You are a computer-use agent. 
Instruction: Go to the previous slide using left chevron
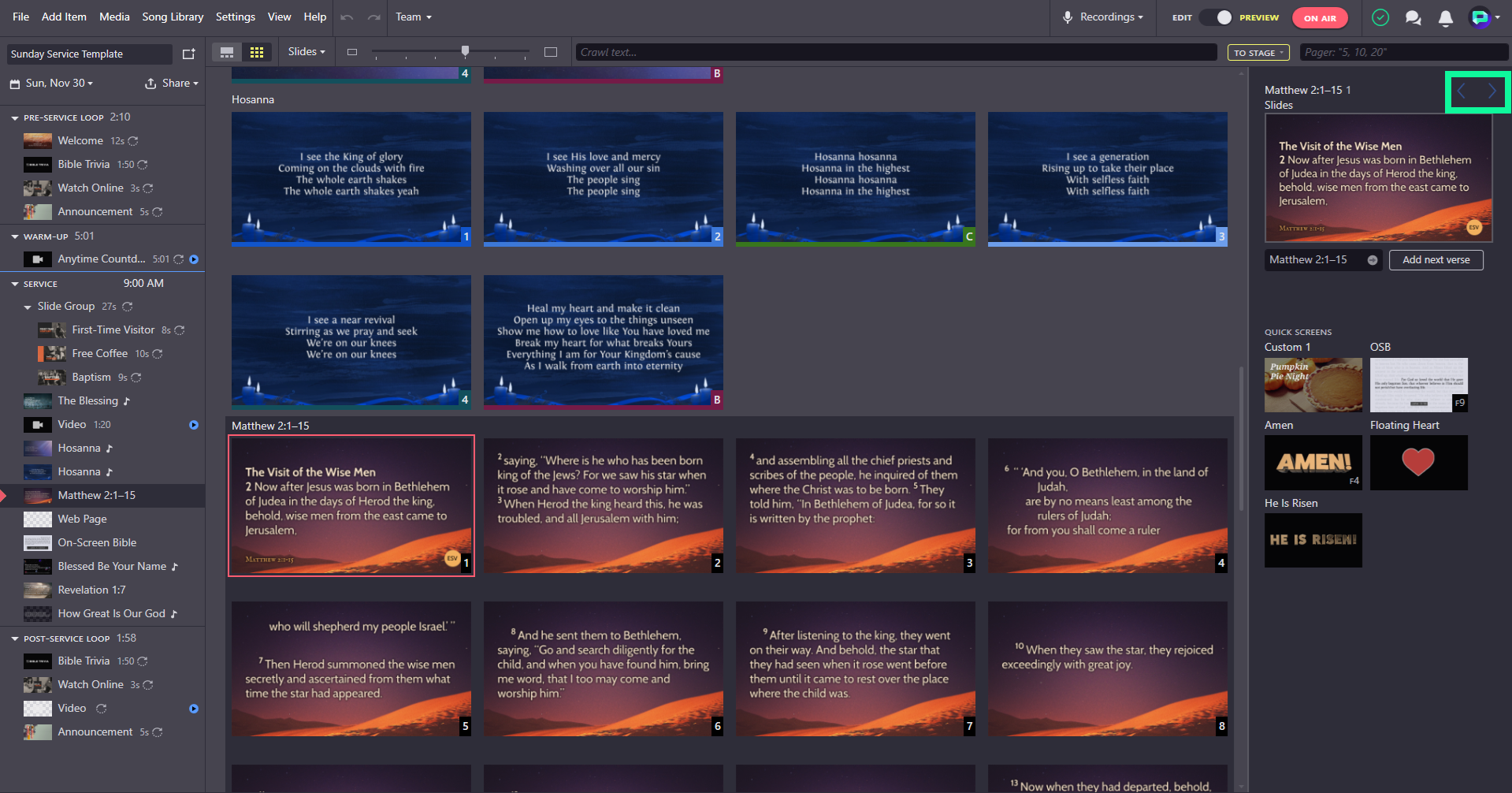tap(1462, 91)
